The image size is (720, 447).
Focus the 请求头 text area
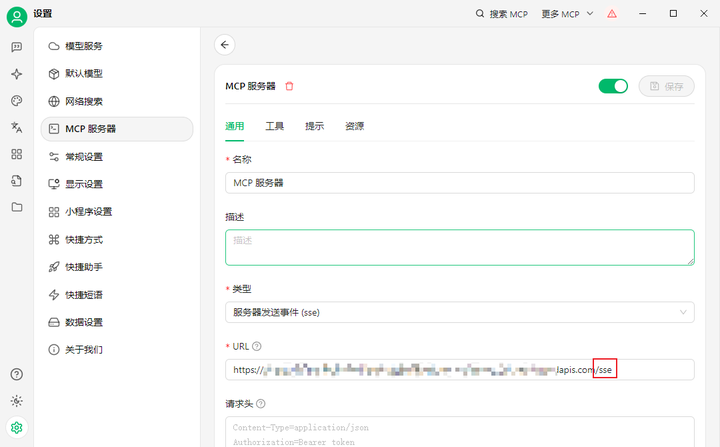coord(460,432)
